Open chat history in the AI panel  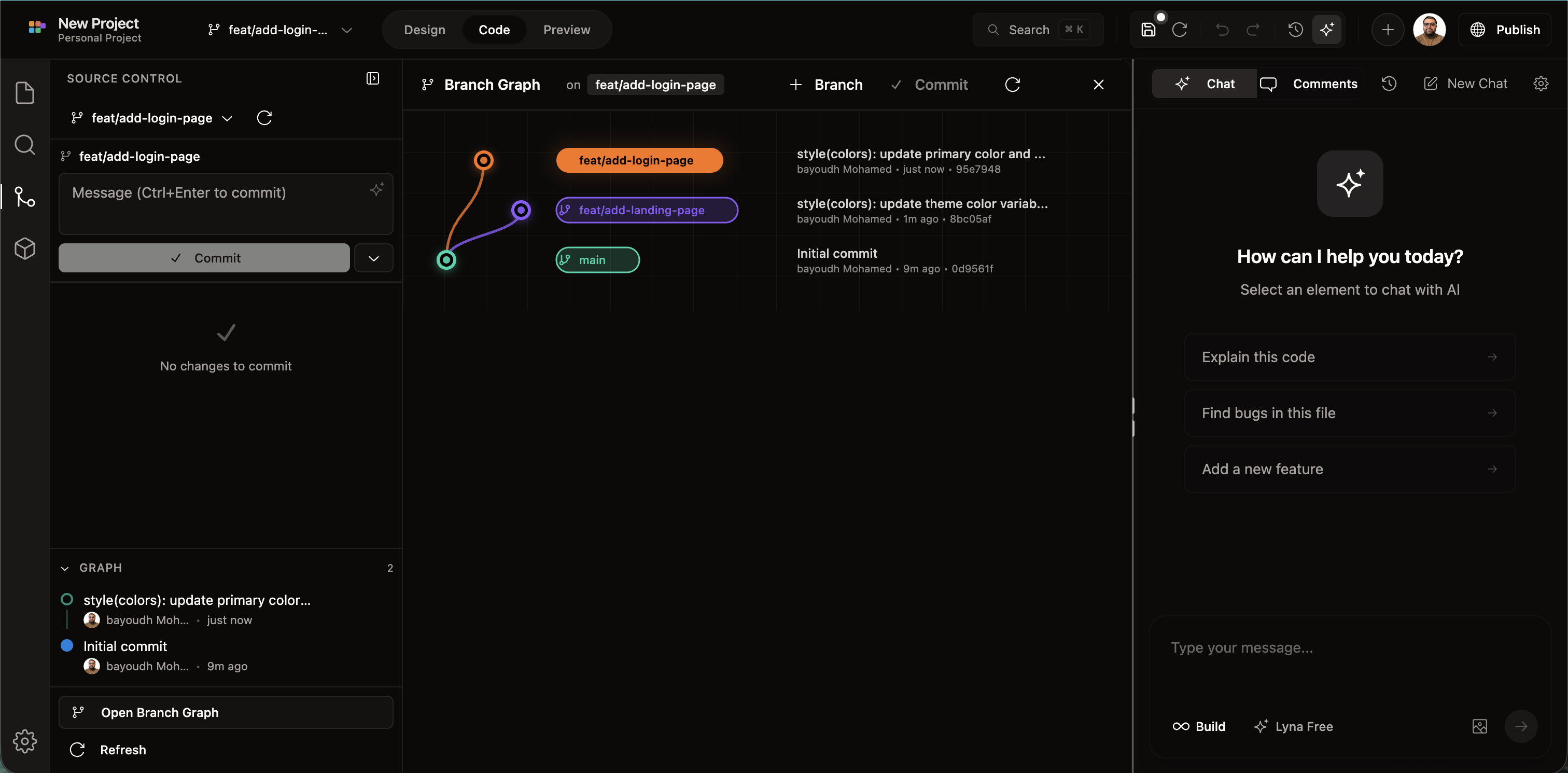click(x=1389, y=84)
